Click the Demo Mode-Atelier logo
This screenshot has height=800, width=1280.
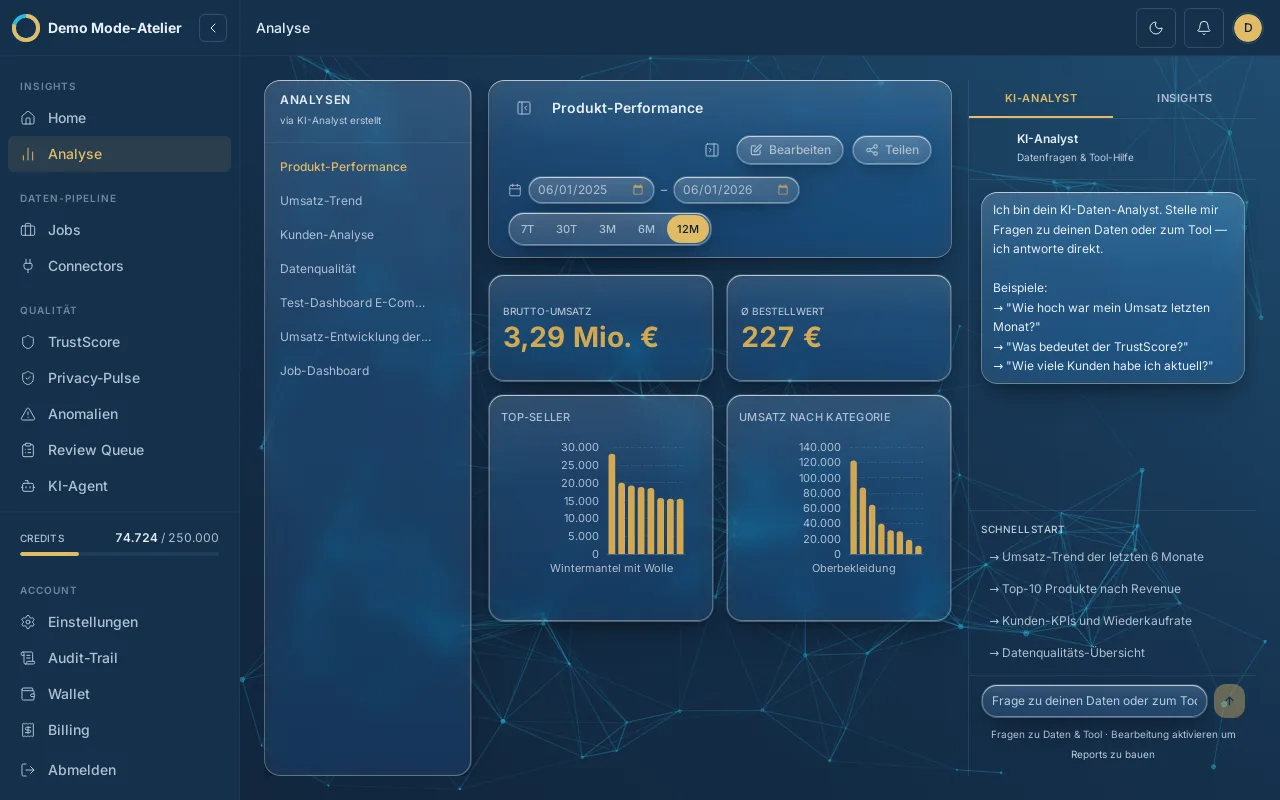[26, 28]
